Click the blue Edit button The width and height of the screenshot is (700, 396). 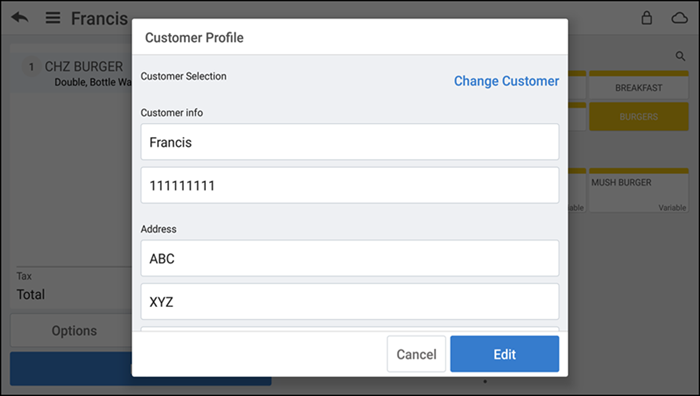(x=504, y=354)
